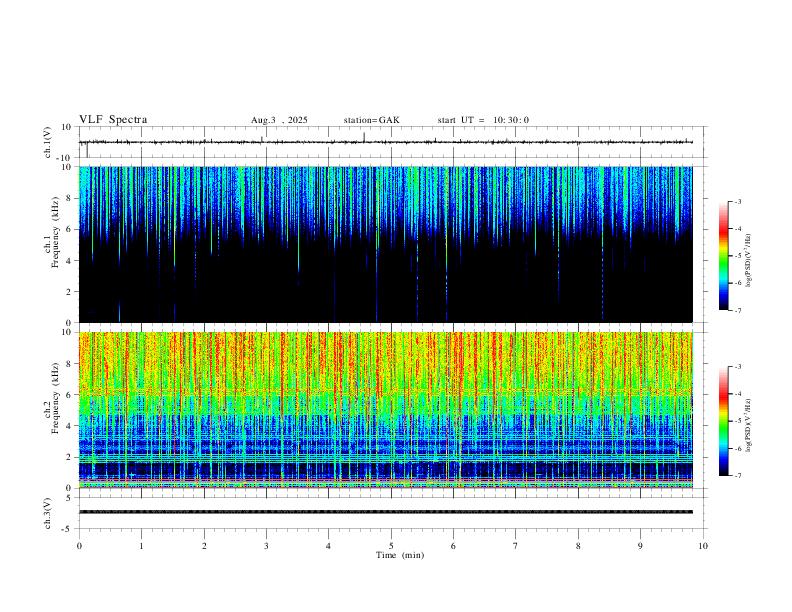
Task: Click the "-5" tick on ch.3(V) axis
Action: [67, 529]
